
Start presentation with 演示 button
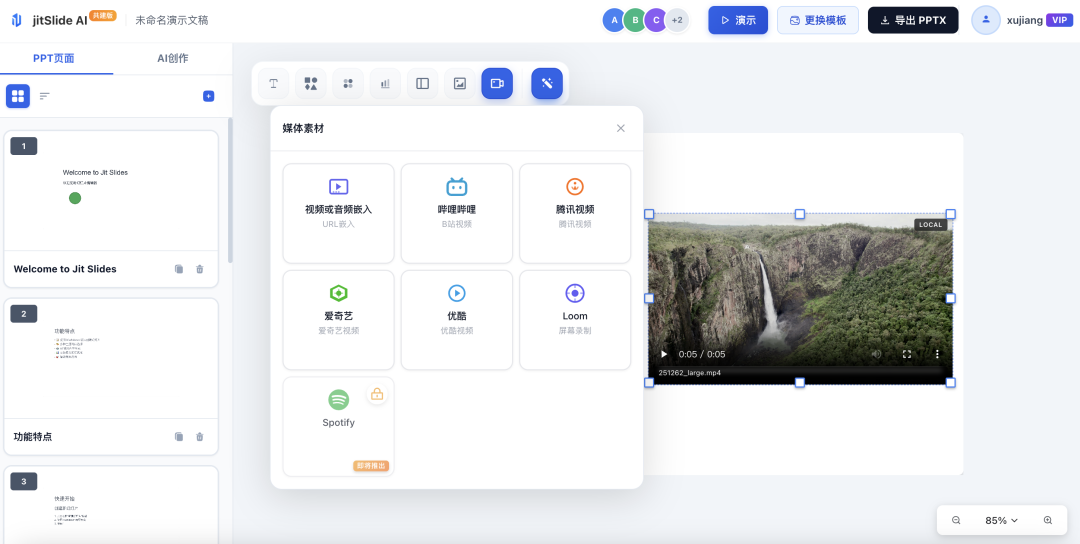738,20
